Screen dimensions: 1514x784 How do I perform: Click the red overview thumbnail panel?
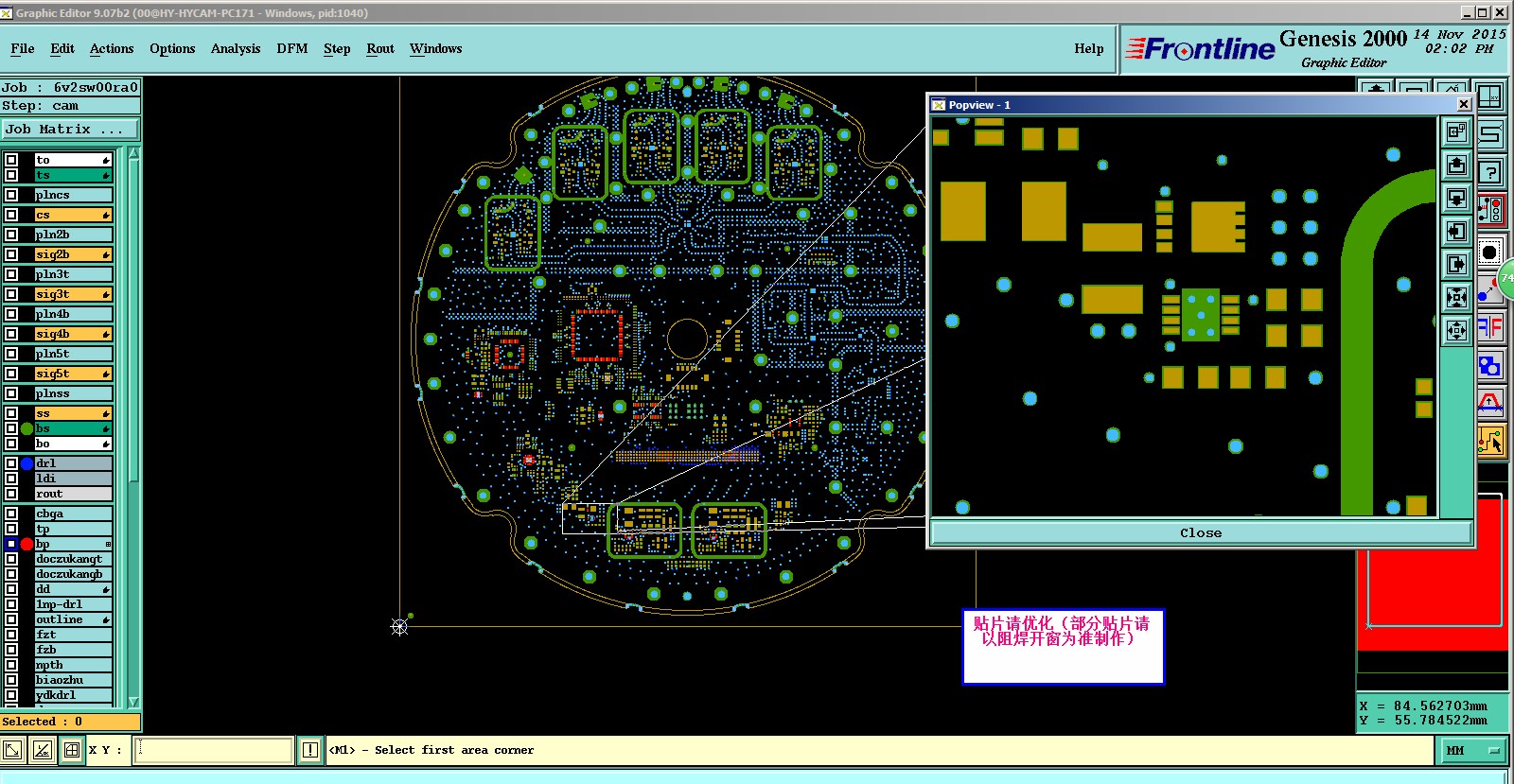pyautogui.click(x=1433, y=574)
